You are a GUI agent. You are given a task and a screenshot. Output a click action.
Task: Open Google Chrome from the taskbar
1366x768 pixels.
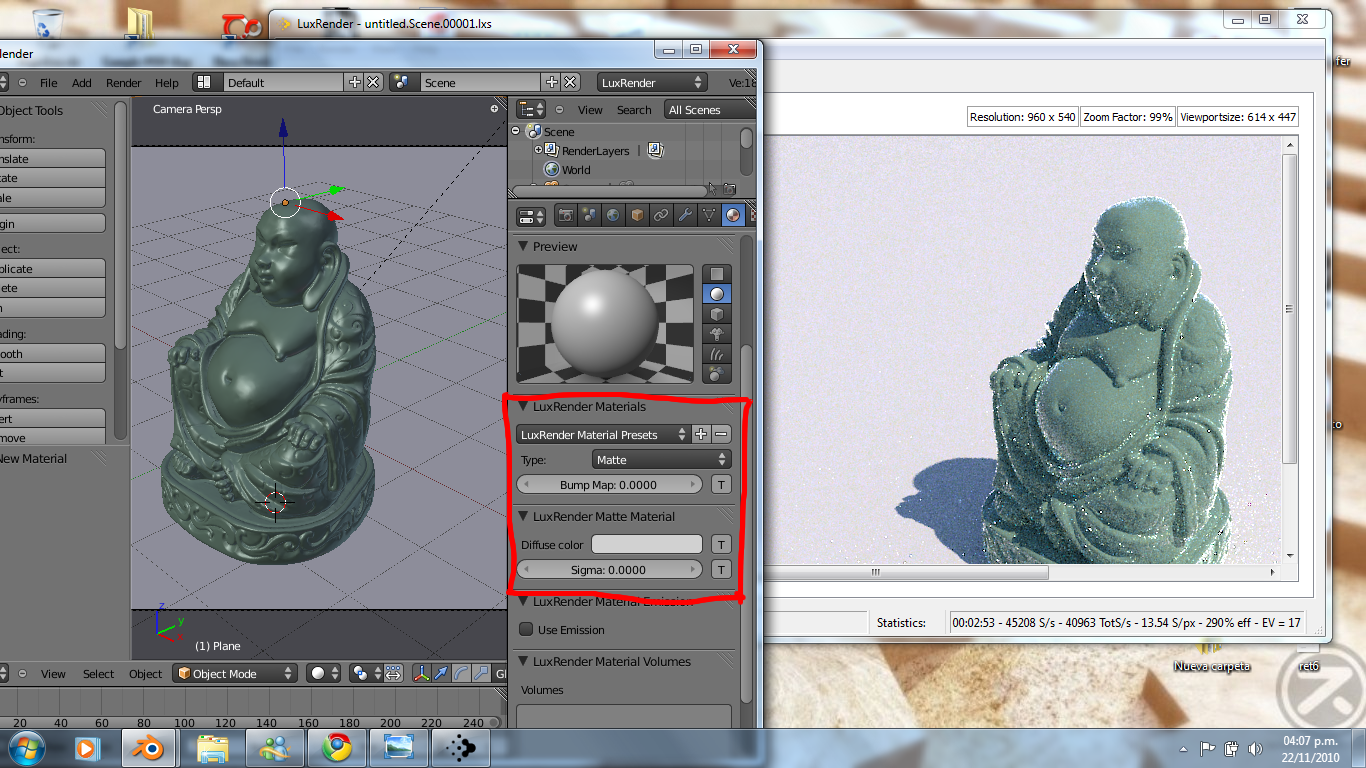pyautogui.click(x=336, y=748)
